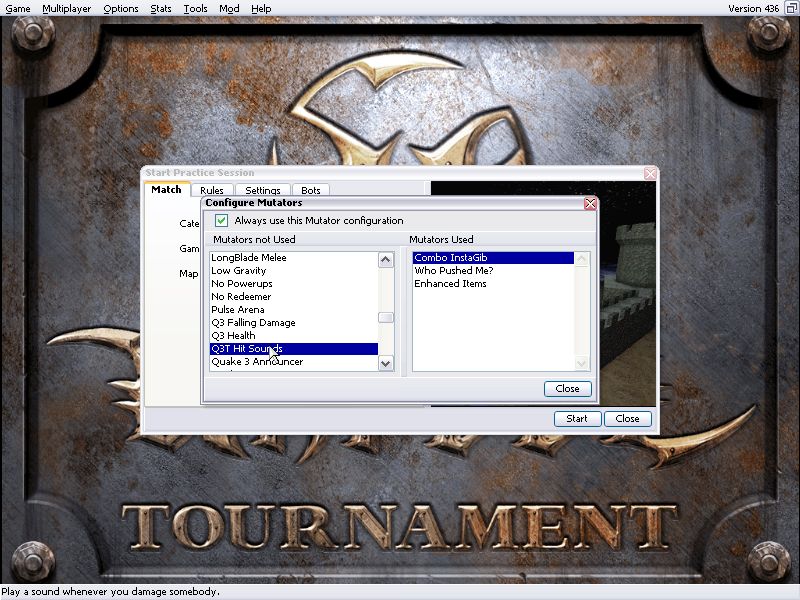The width and height of the screenshot is (800, 600).
Task: Select Q3 Falling Damage mutator
Action: click(x=253, y=323)
